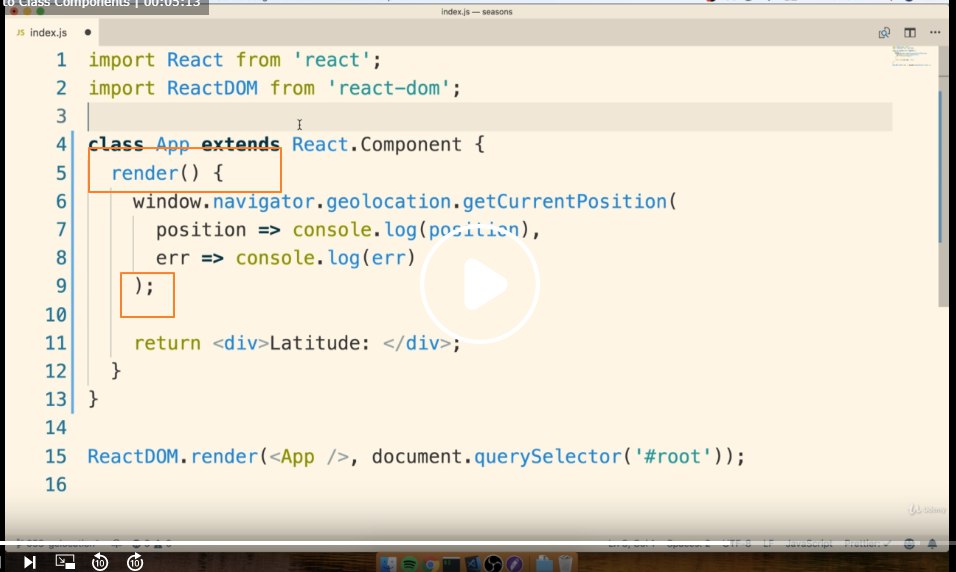Click the Prettier status bar item
The image size is (956, 572).
click(867, 543)
